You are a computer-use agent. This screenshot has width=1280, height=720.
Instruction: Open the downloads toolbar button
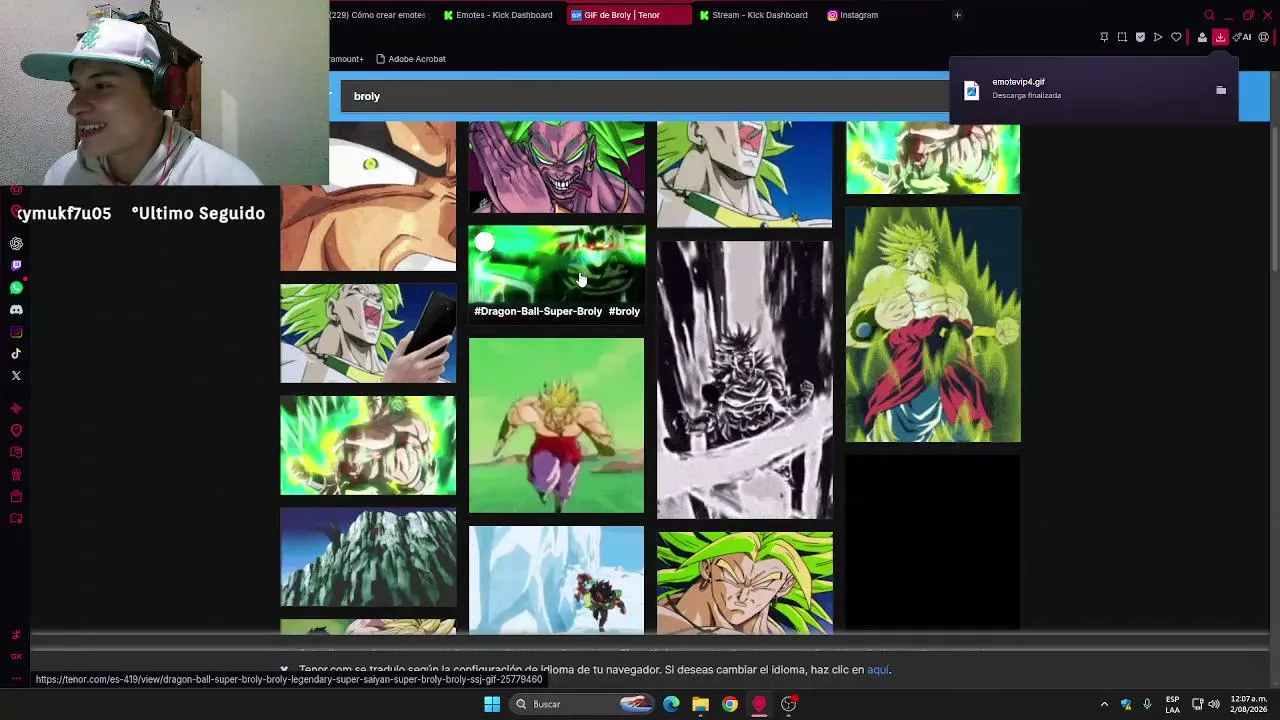point(1220,37)
